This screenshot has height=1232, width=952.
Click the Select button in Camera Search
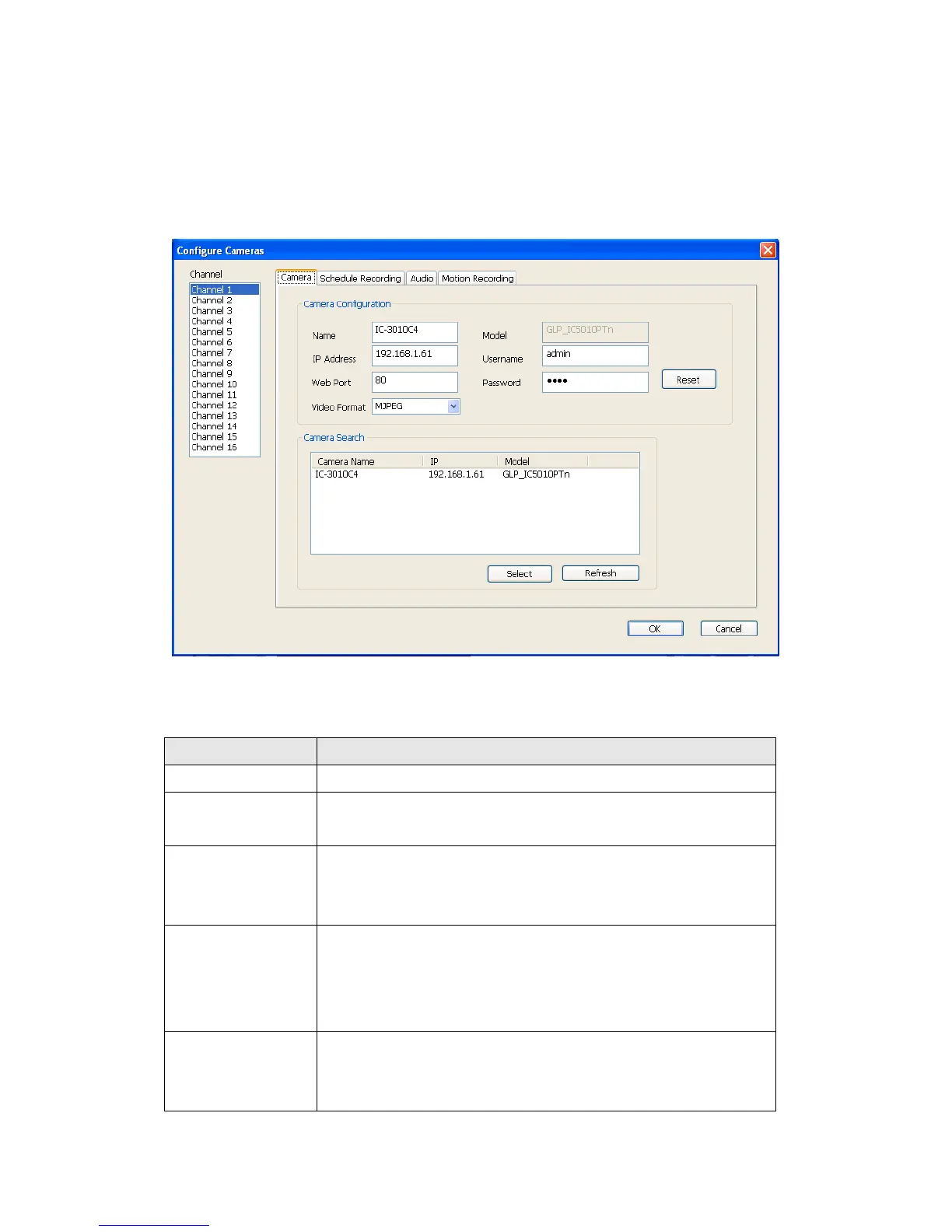coord(520,574)
